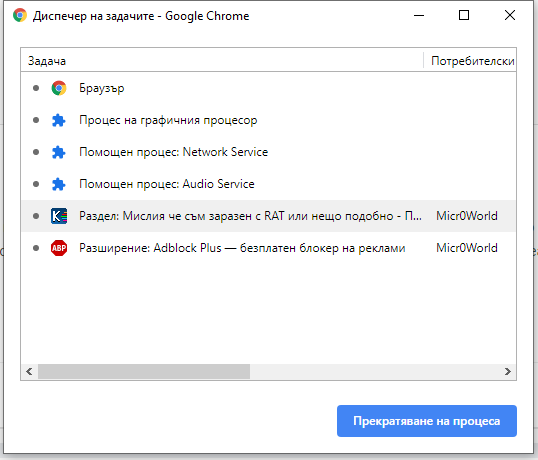This screenshot has width=538, height=460.
Task: Maximize the Диспечер на задачите window
Action: (x=464, y=15)
